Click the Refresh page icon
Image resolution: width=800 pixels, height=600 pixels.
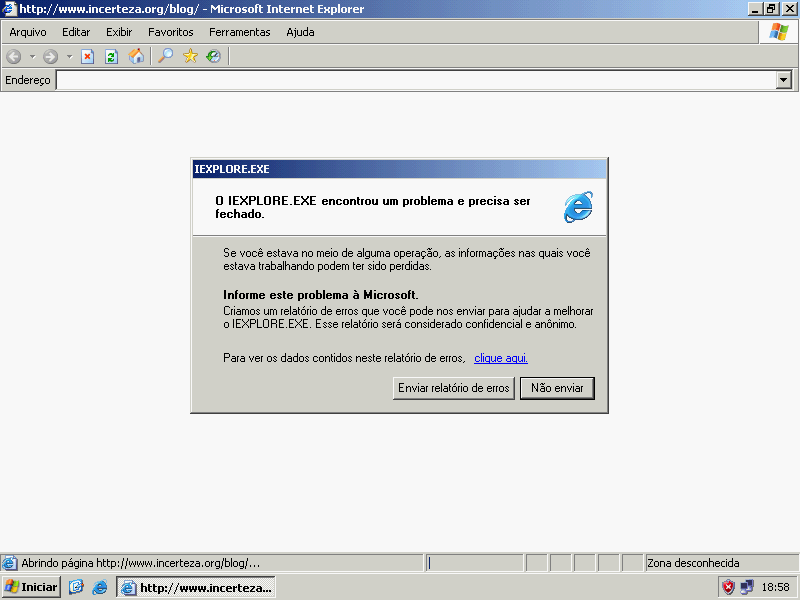111,56
